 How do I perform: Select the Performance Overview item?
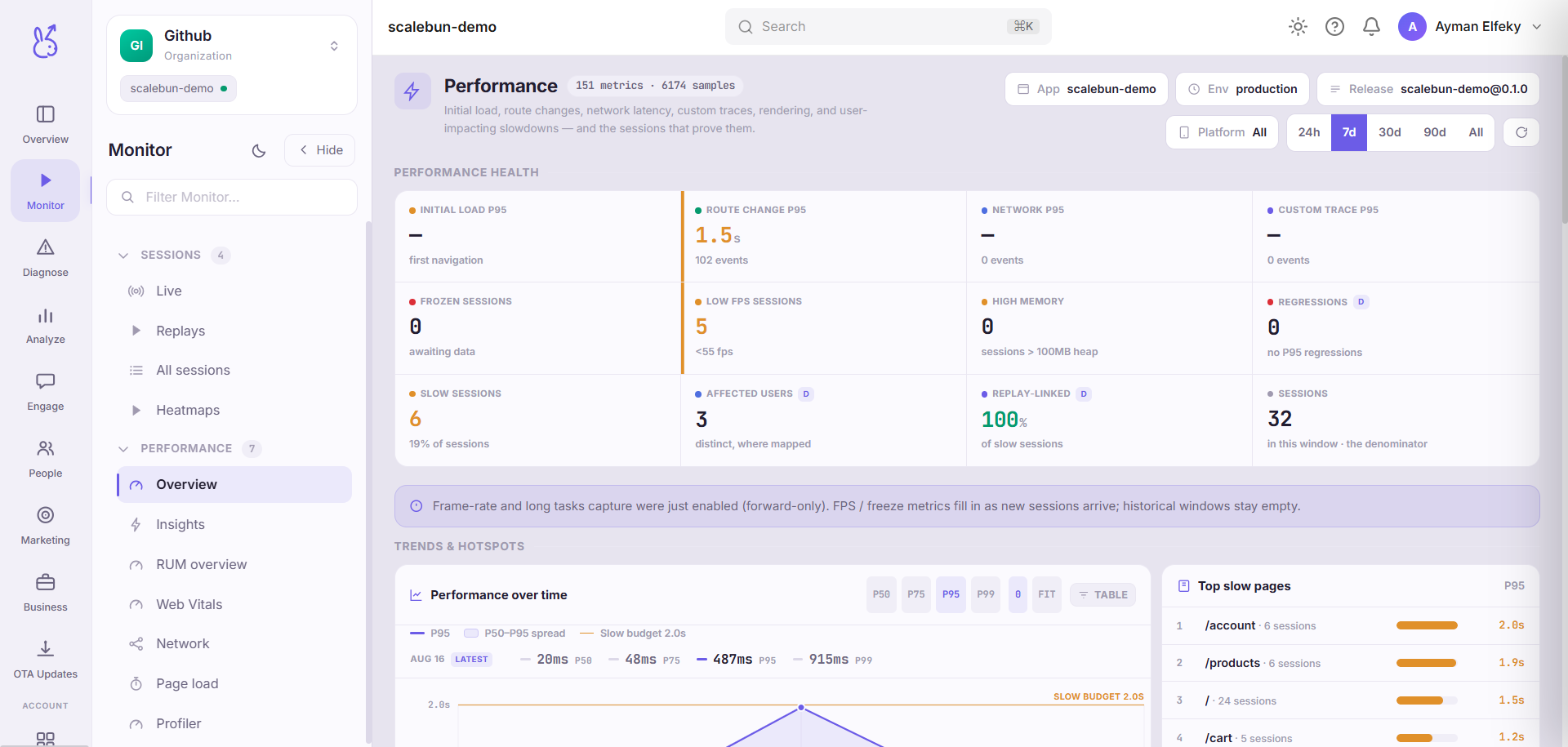coord(235,484)
